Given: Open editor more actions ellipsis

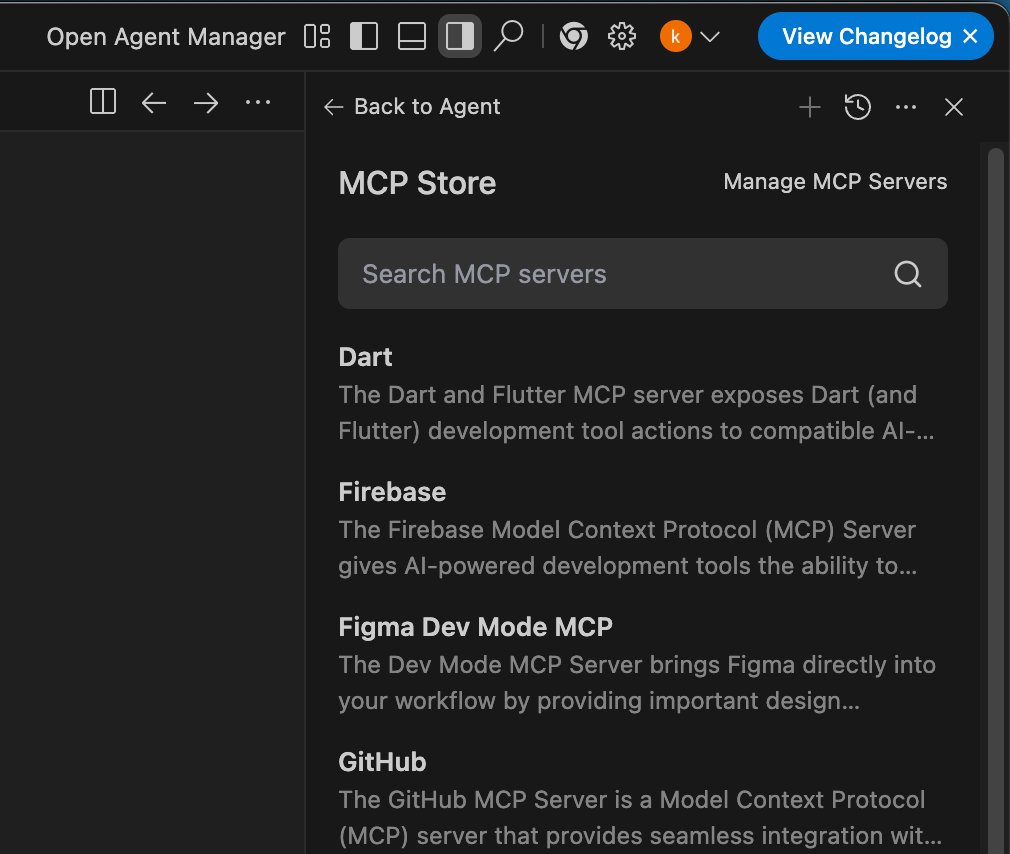Looking at the screenshot, I should click(x=258, y=102).
